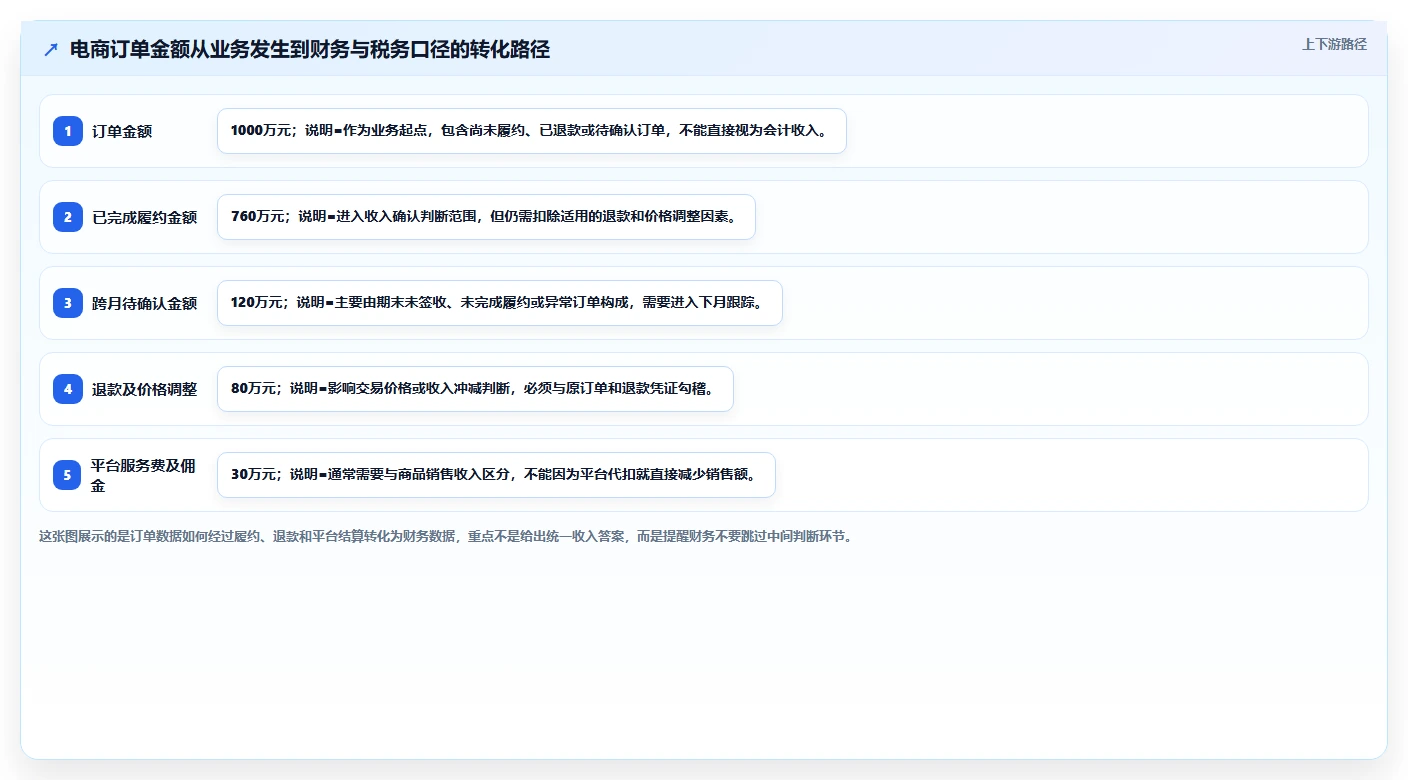Click step number badge 2

pyautogui.click(x=68, y=217)
